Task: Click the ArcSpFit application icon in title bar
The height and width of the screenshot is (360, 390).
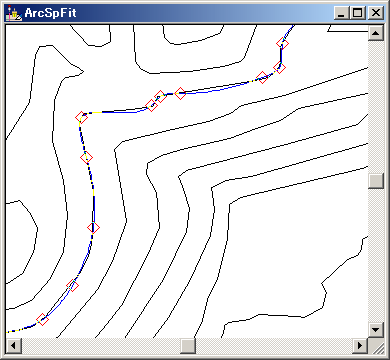Action: (x=13, y=13)
